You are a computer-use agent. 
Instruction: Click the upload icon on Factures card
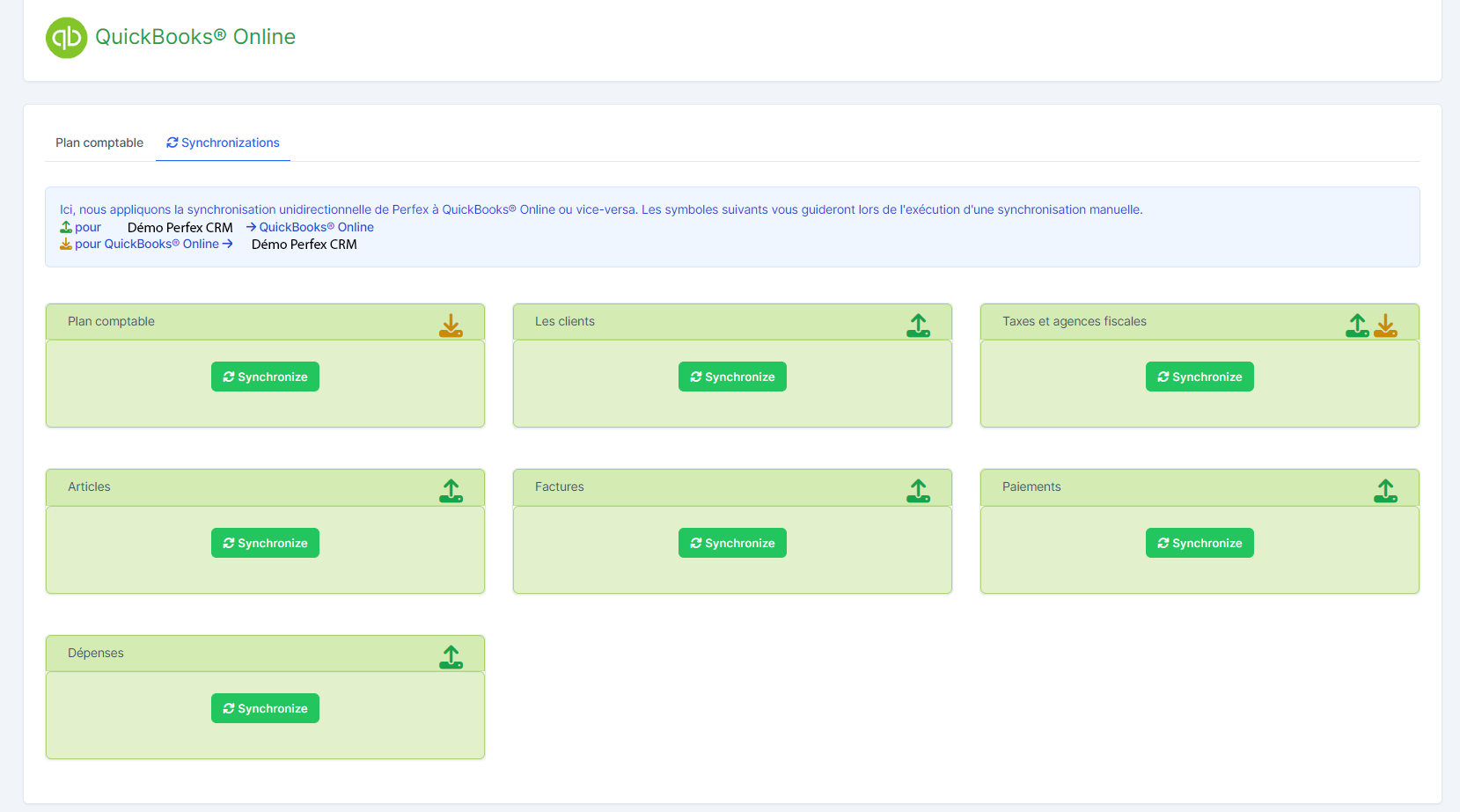(918, 491)
